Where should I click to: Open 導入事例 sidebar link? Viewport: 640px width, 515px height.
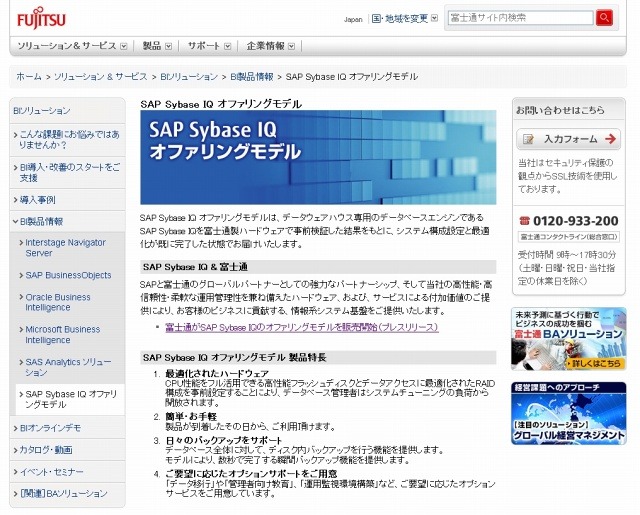tap(38, 200)
